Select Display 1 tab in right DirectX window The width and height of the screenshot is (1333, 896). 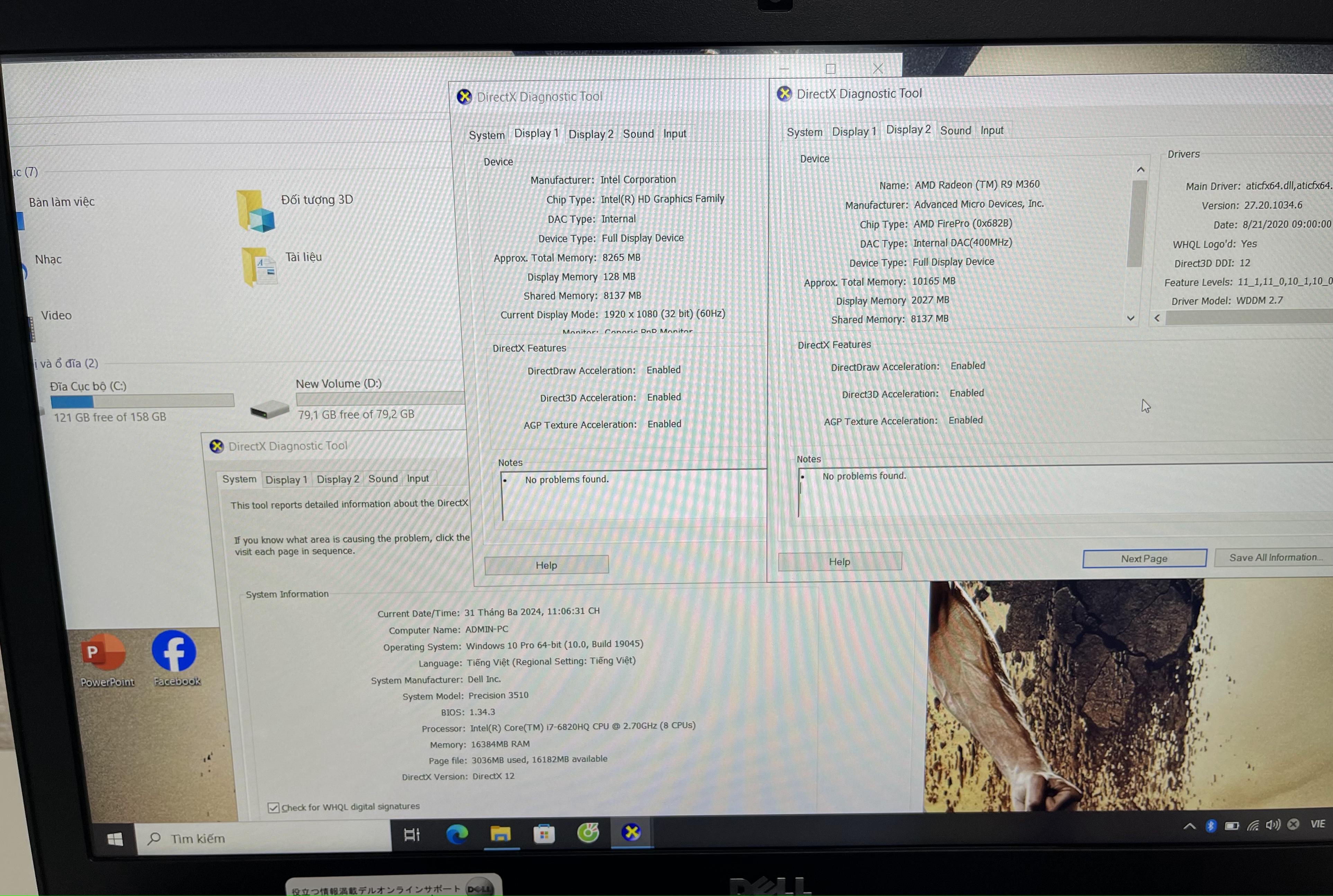[853, 132]
